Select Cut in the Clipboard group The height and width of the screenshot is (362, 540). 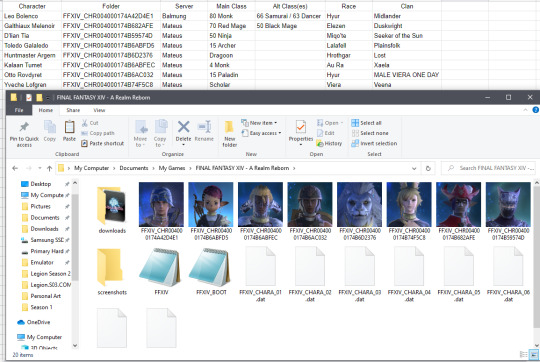pos(90,123)
